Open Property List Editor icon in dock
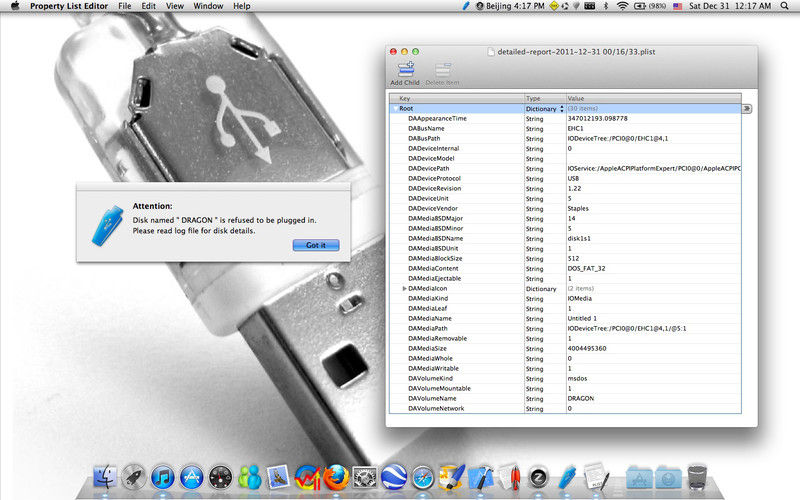800x500 pixels. pos(596,478)
